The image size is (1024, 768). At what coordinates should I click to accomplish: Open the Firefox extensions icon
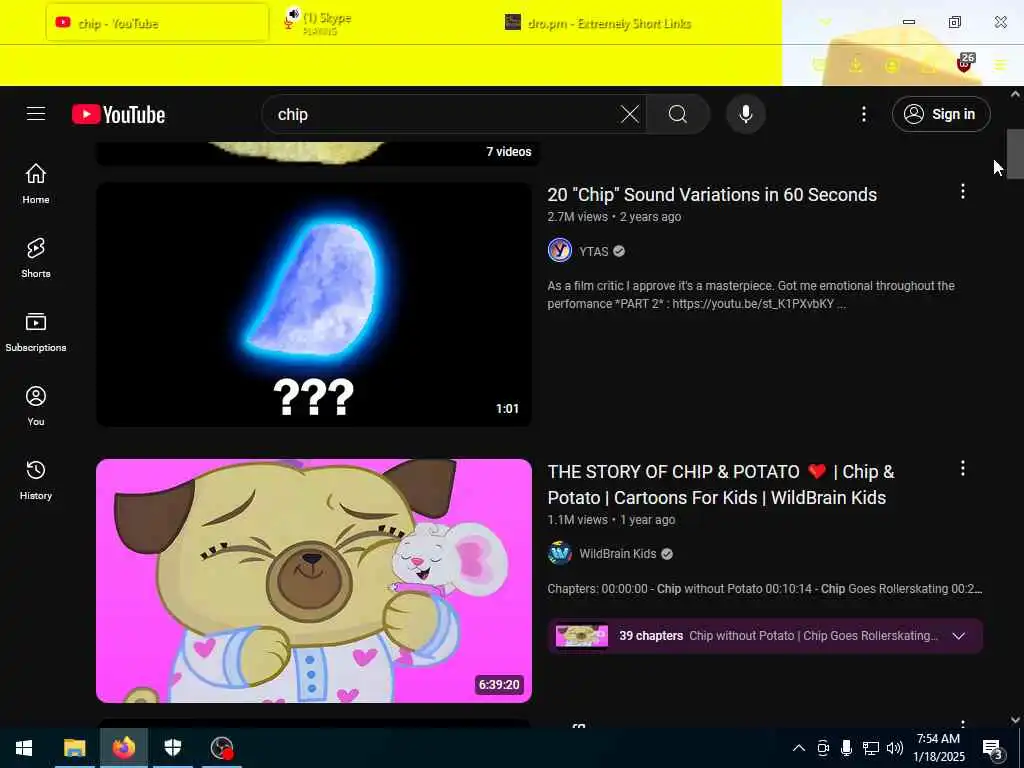(928, 65)
